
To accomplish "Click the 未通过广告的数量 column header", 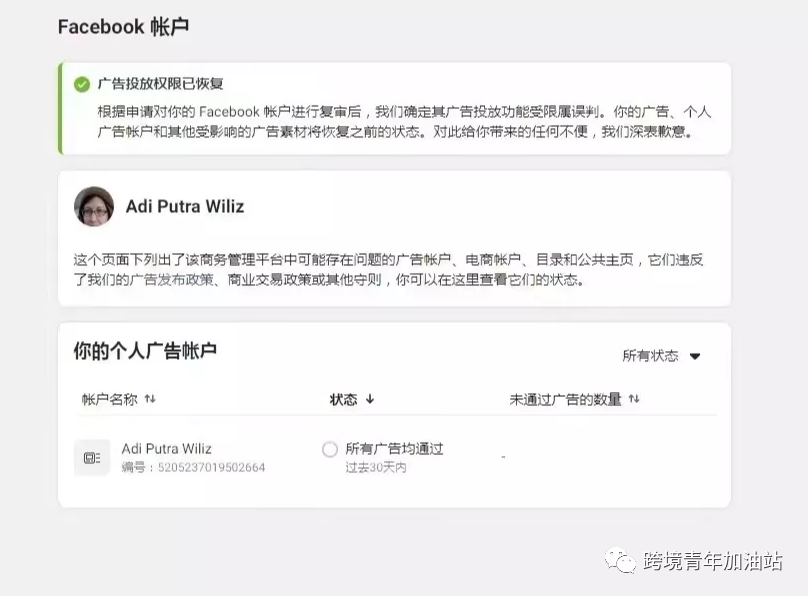I will 565,399.
